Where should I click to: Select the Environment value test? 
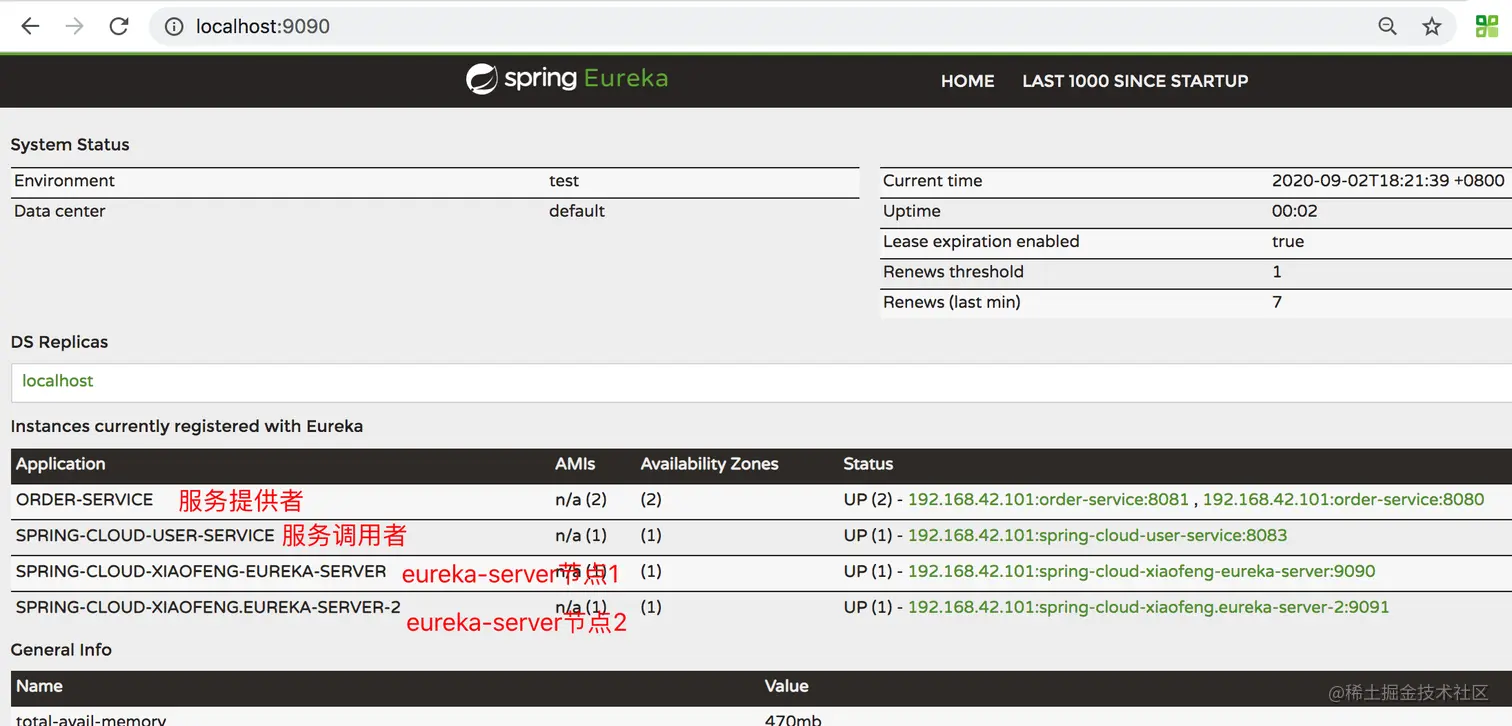coord(564,181)
